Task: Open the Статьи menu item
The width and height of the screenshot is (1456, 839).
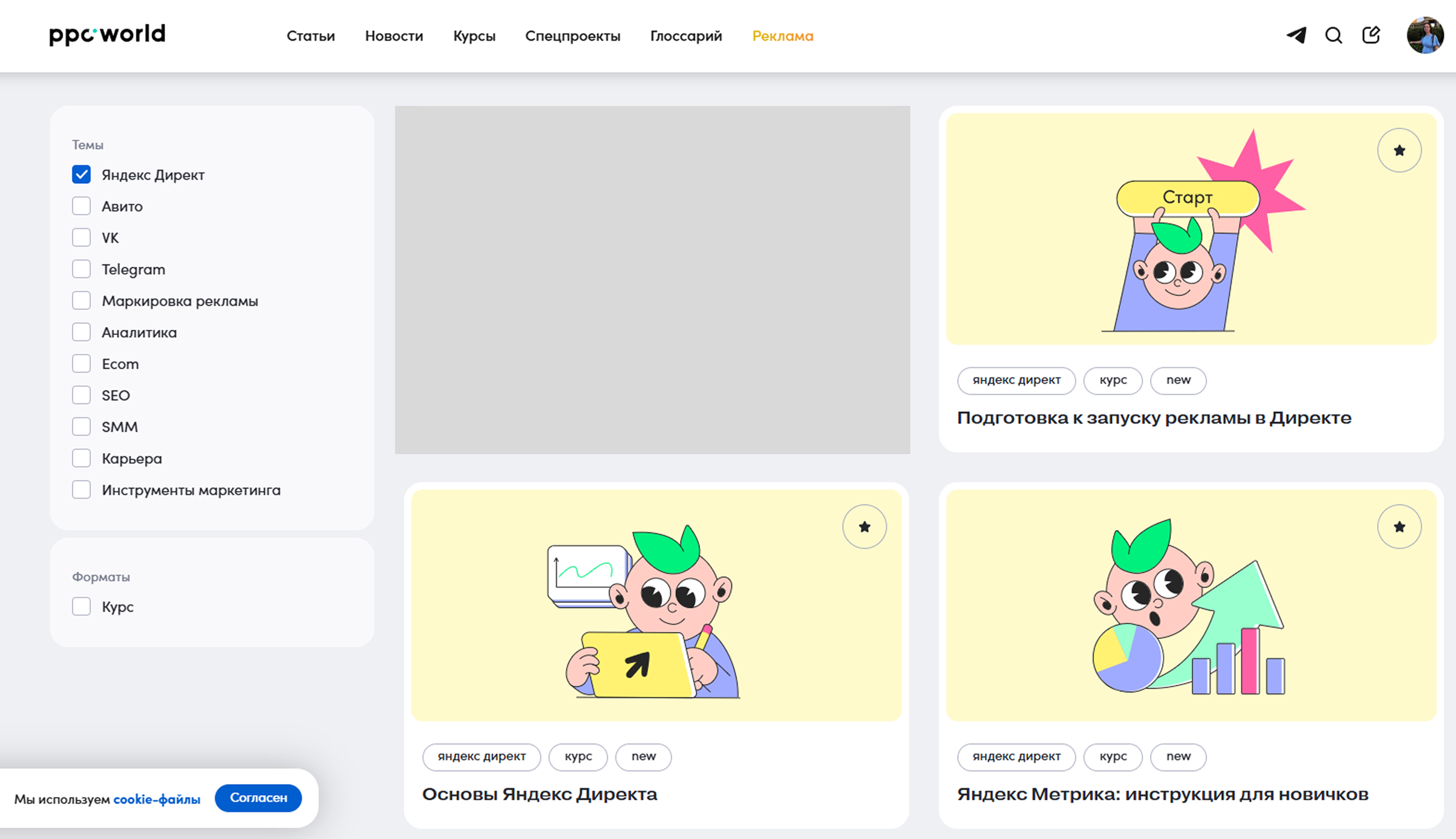Action: point(311,36)
